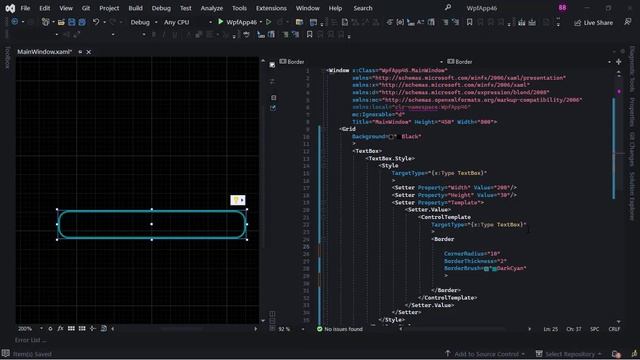The height and width of the screenshot is (360, 640).
Task: Click the New Project icon
Action: (x=45, y=22)
